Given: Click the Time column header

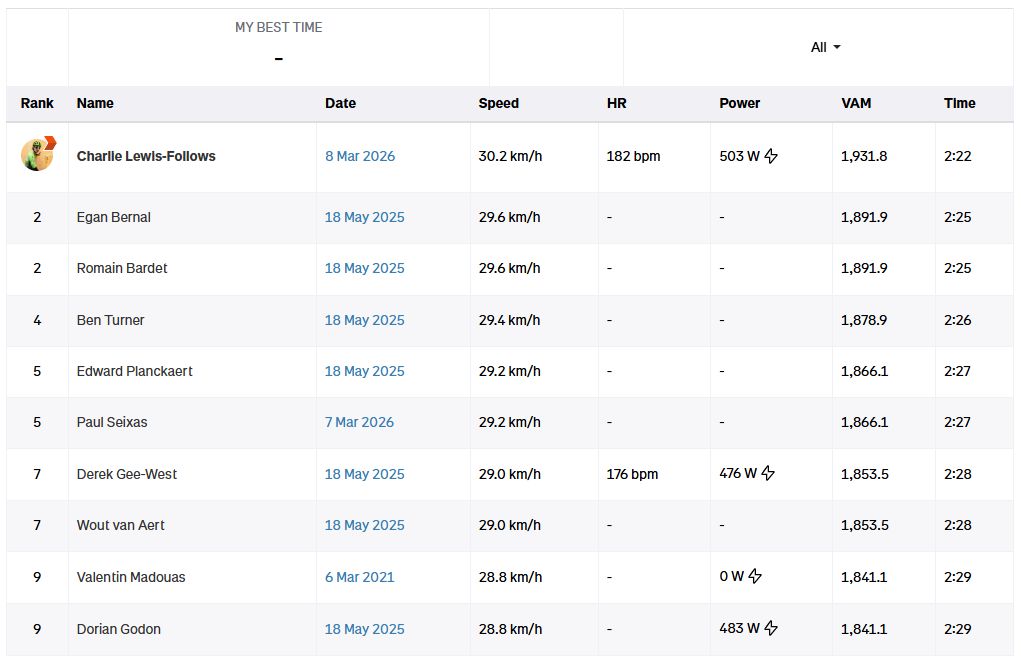Looking at the screenshot, I should coord(959,103).
